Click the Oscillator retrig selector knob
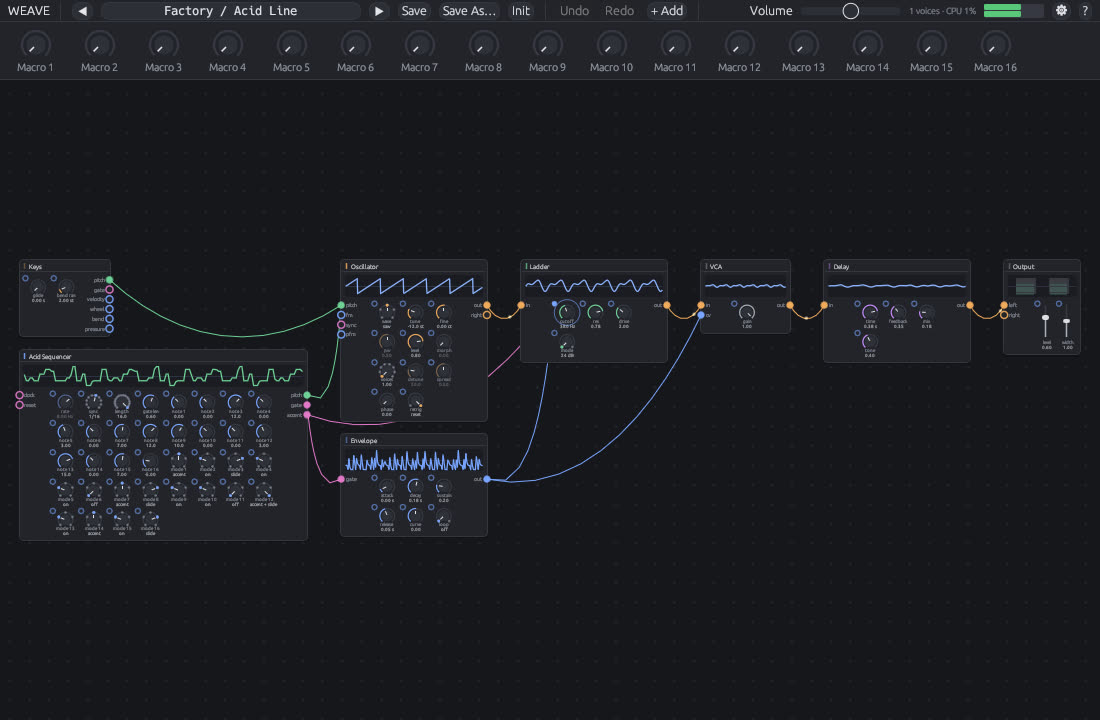The image size is (1100, 720). coord(415,401)
